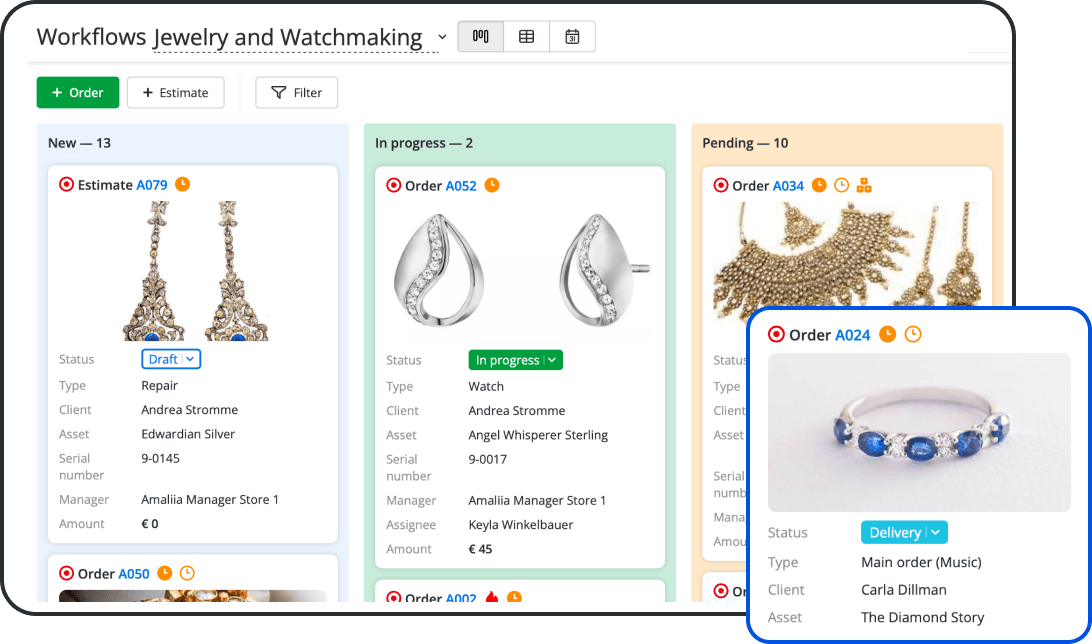
Task: Add a new Estimate
Action: [175, 92]
